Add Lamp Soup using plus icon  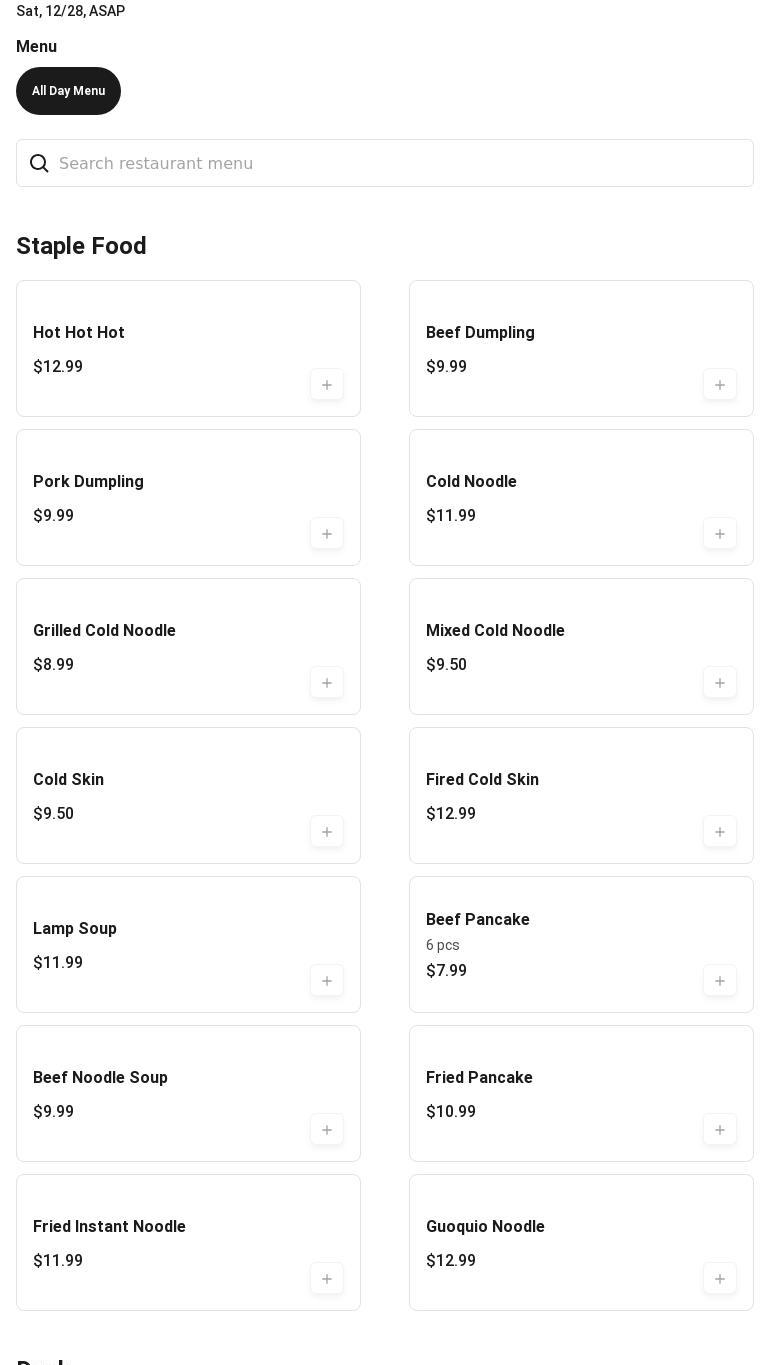pos(326,981)
